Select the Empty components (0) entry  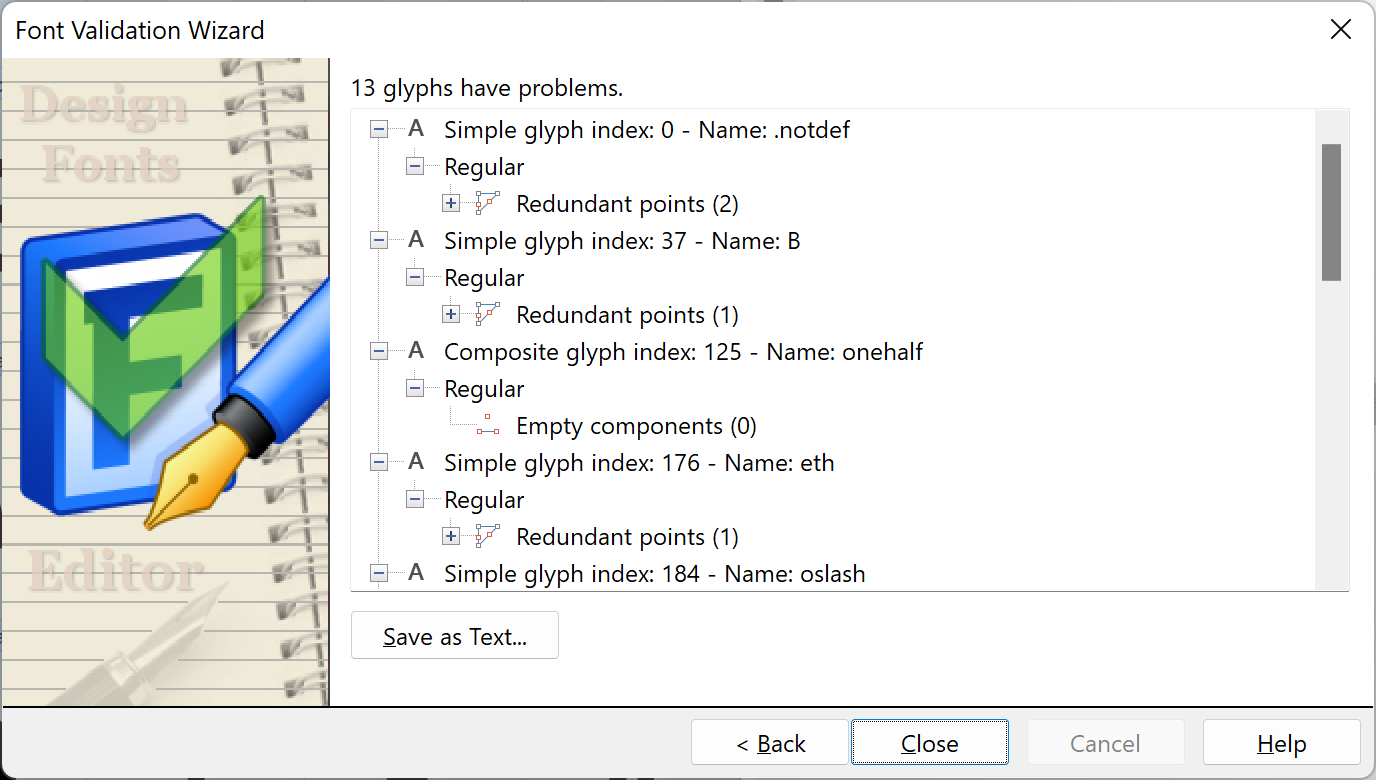[x=635, y=426]
